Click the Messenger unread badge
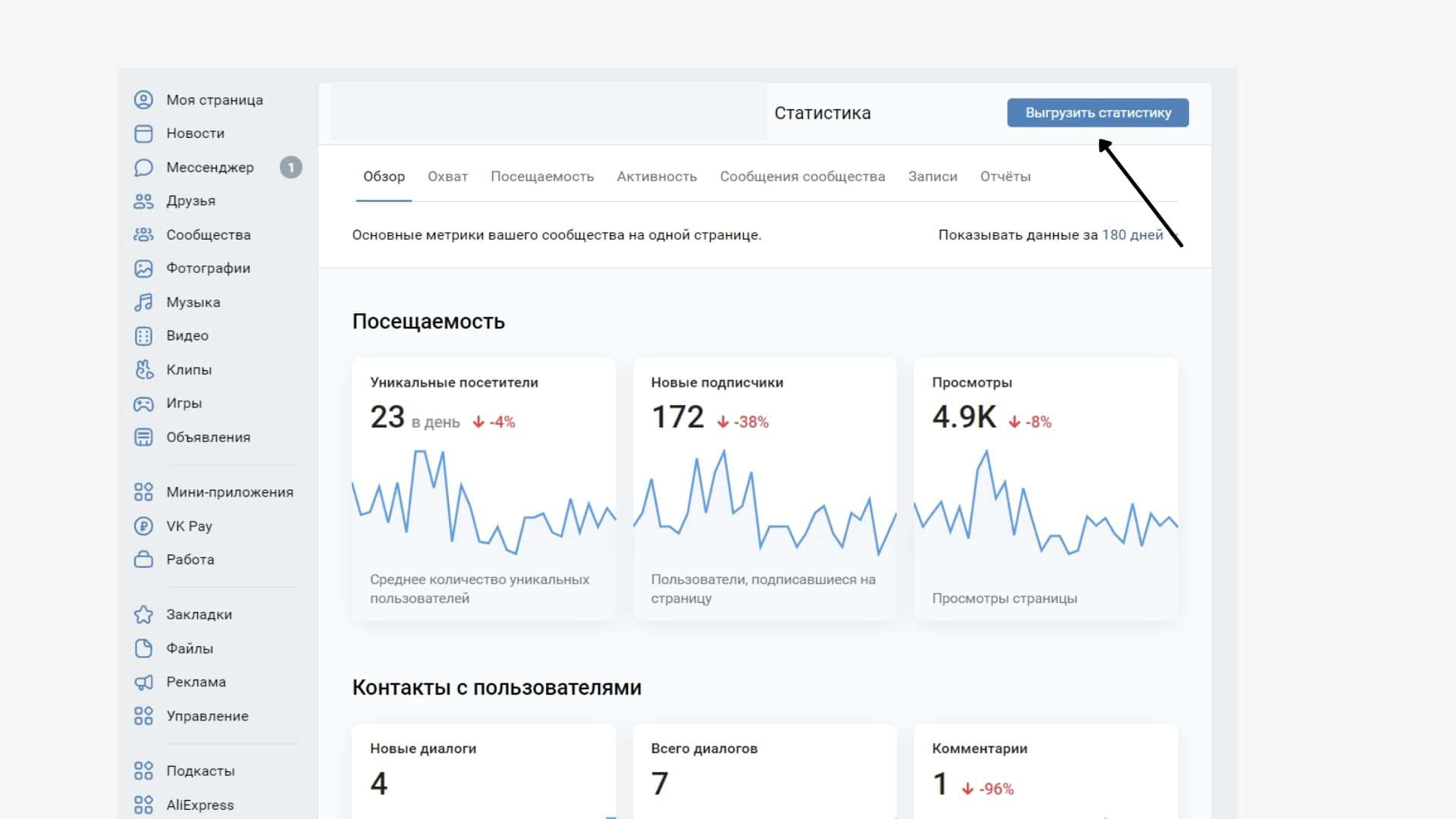1456x819 pixels. point(290,168)
